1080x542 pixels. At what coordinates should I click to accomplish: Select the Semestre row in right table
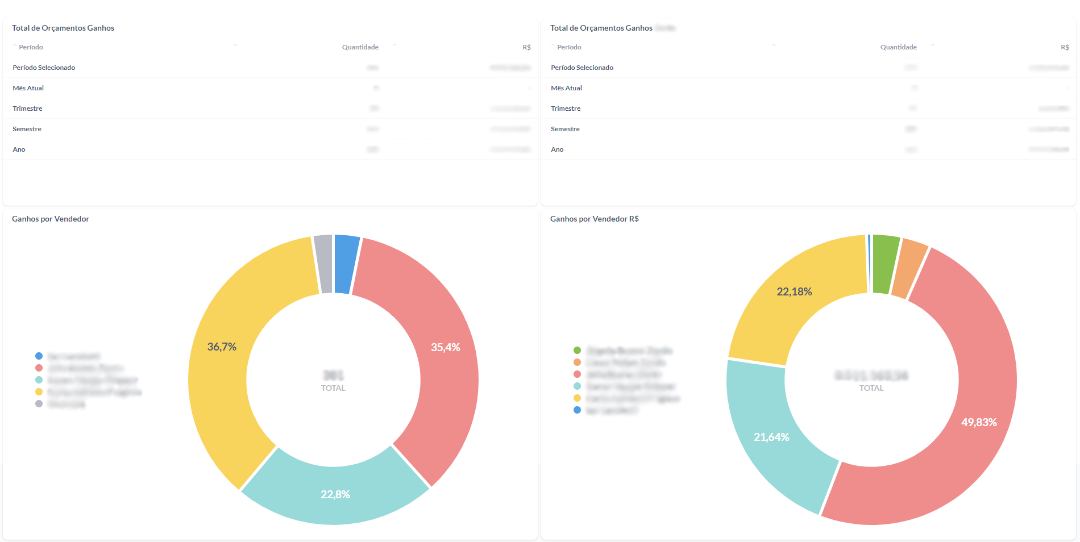click(566, 129)
